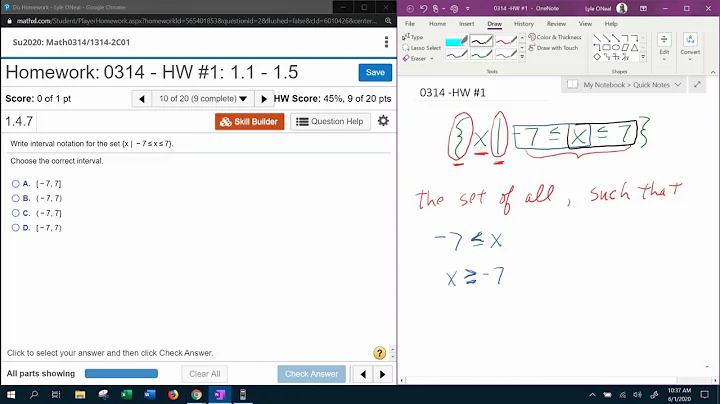Select the blue pen
Screen dimensions: 720x404
[456, 55]
